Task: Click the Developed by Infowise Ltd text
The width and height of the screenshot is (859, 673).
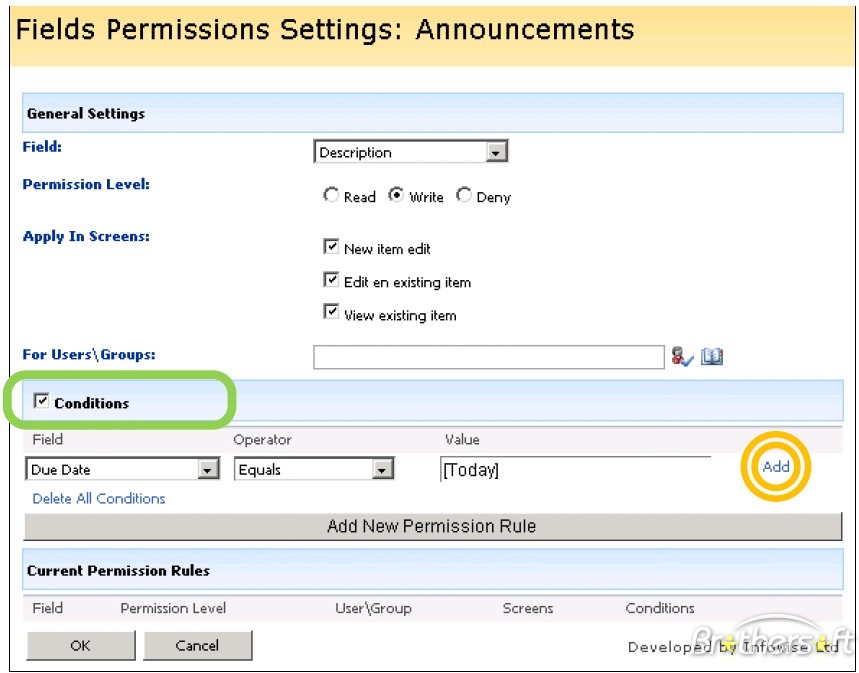Action: [x=732, y=646]
